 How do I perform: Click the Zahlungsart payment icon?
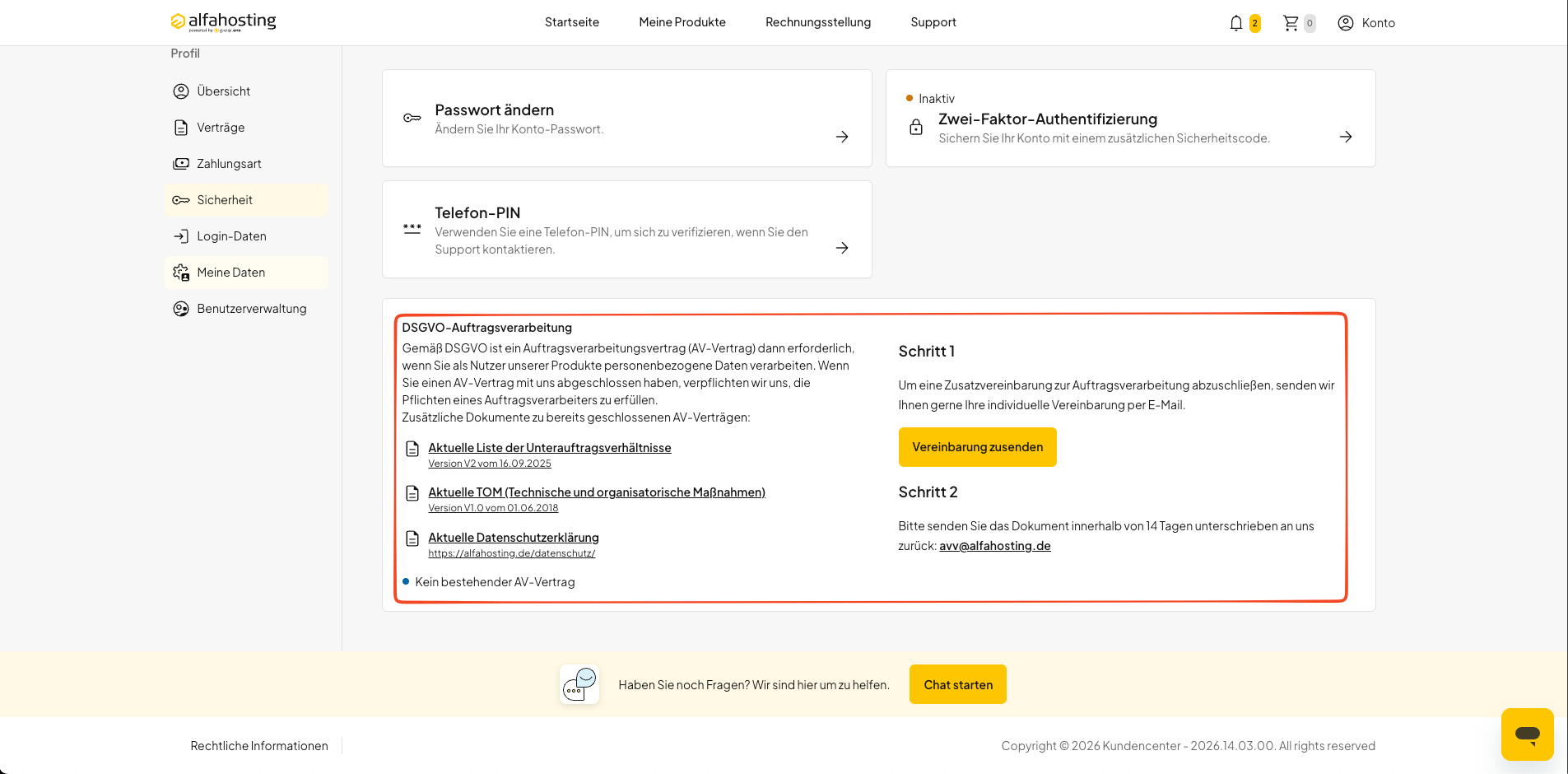pyautogui.click(x=181, y=164)
